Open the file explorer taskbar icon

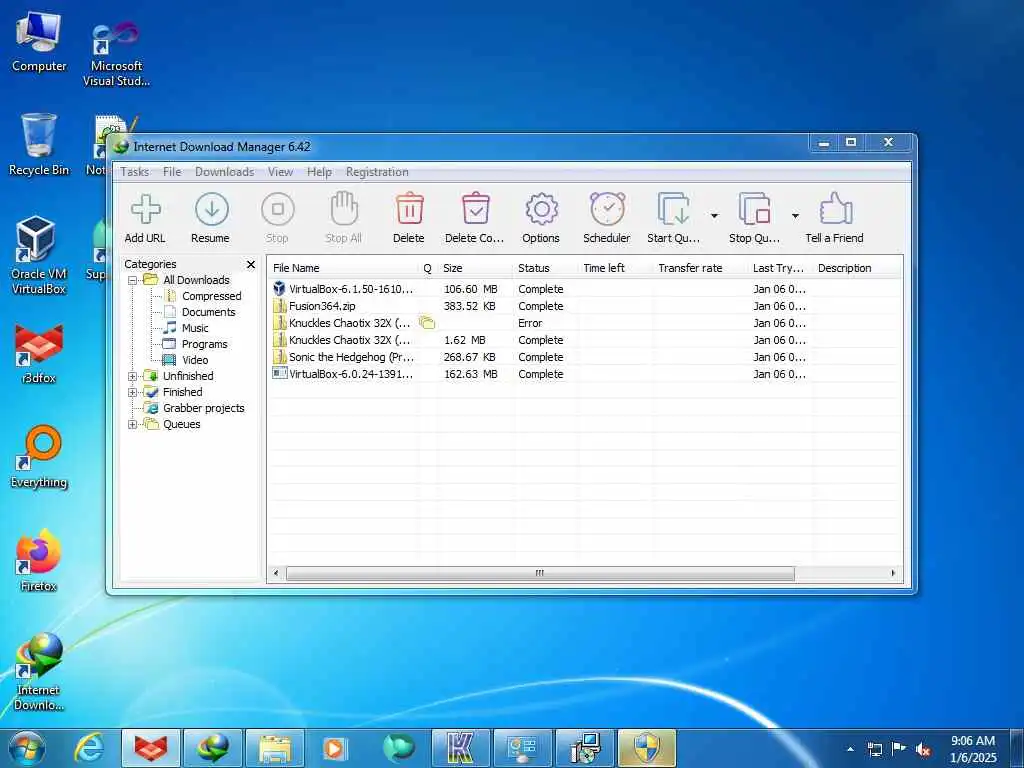[276, 748]
